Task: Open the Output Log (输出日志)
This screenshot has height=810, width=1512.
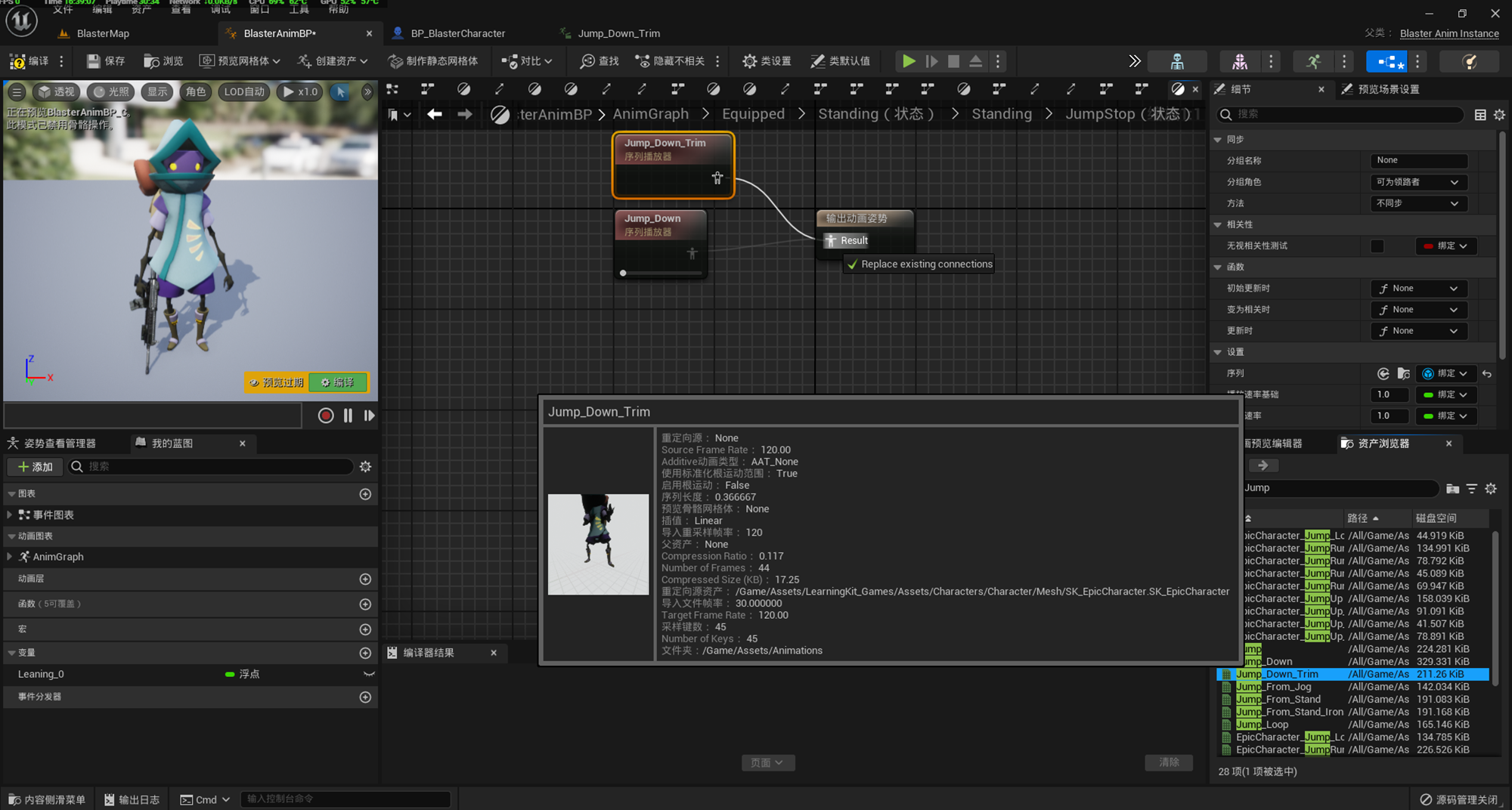Action: click(132, 799)
